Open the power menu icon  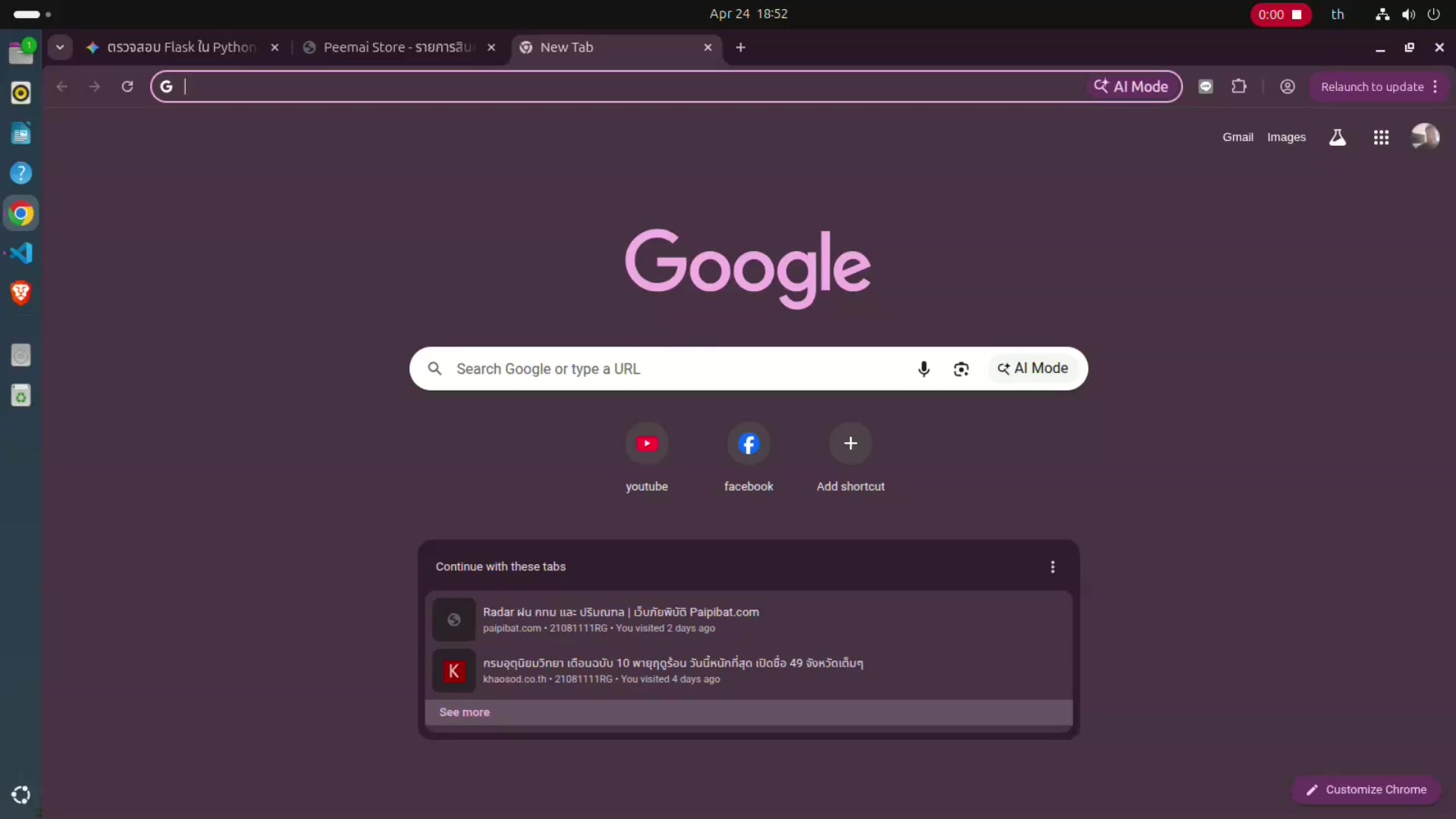click(x=1433, y=14)
